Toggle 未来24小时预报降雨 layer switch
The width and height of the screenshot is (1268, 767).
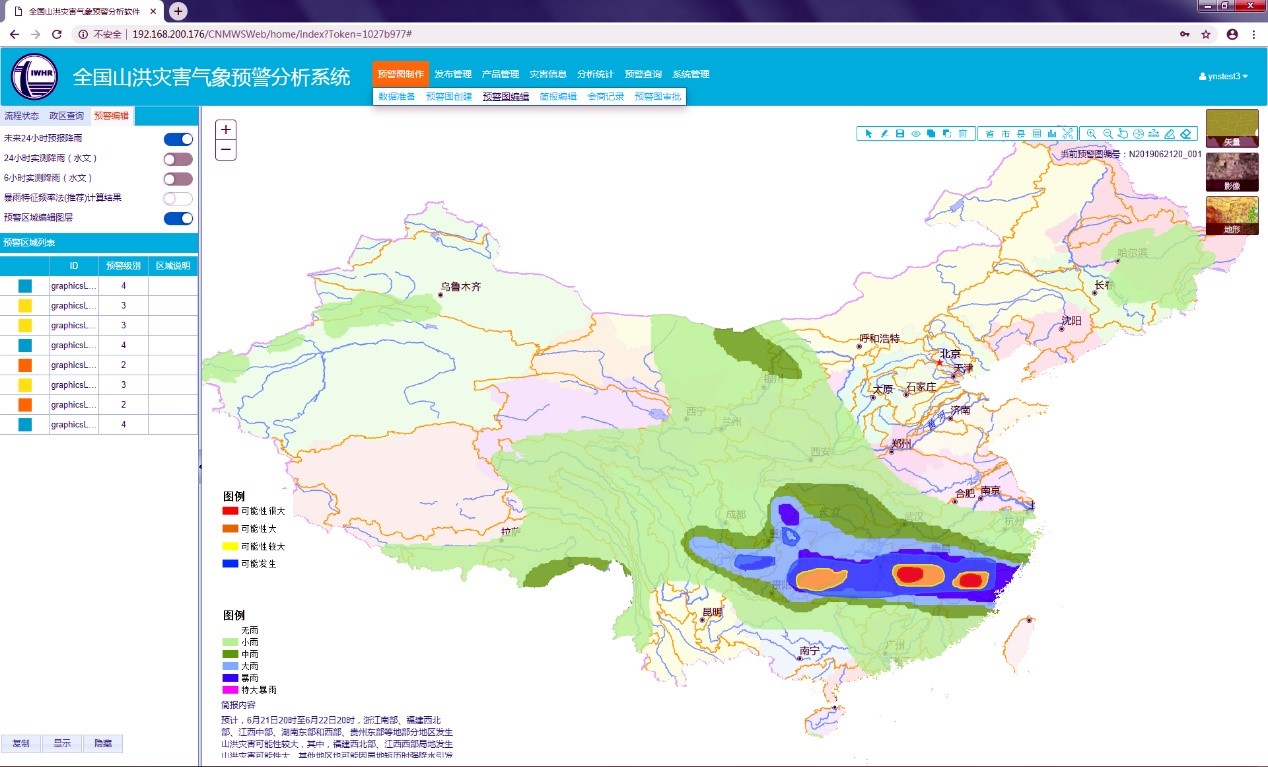178,139
